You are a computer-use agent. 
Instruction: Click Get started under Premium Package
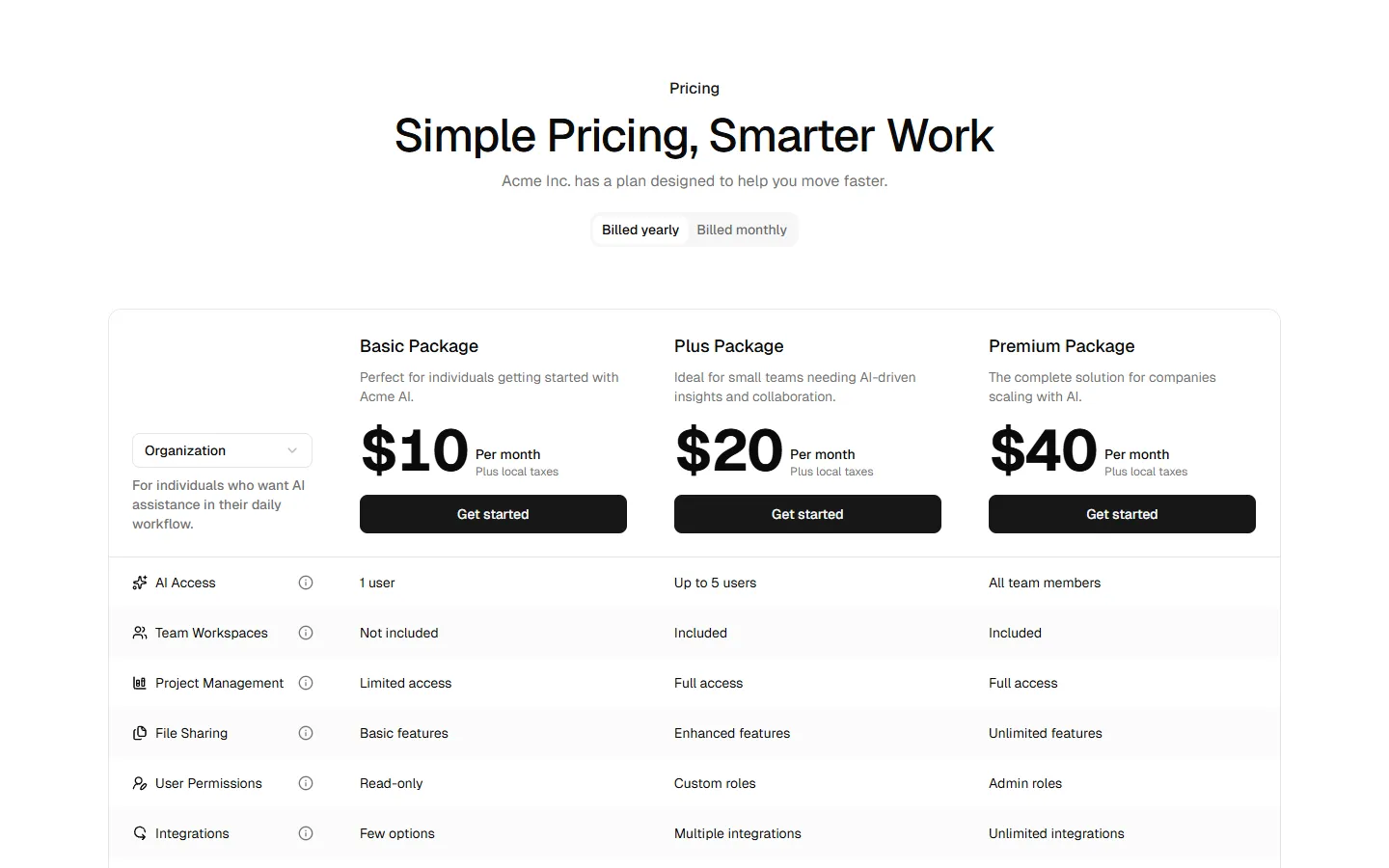pos(1121,514)
